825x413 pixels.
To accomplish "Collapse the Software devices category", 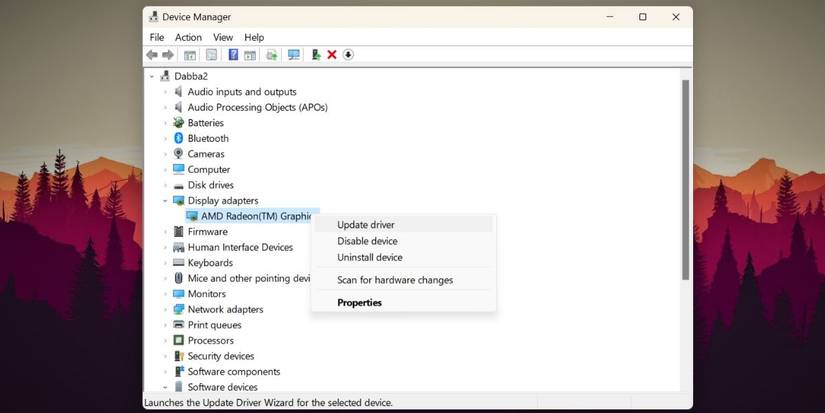I will (165, 387).
